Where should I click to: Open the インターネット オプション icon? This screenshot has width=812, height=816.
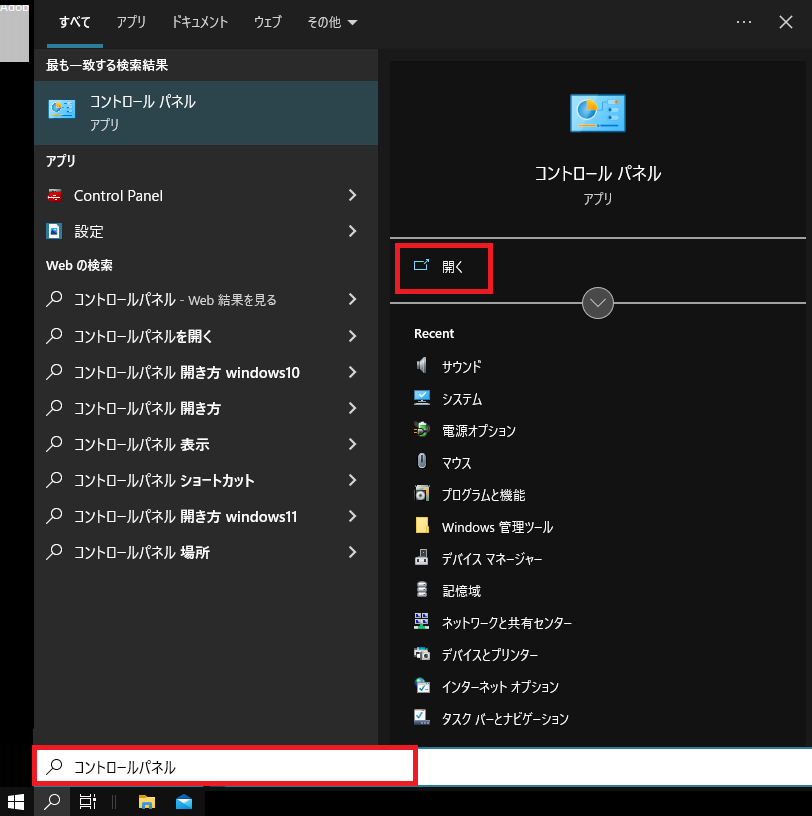tap(422, 686)
